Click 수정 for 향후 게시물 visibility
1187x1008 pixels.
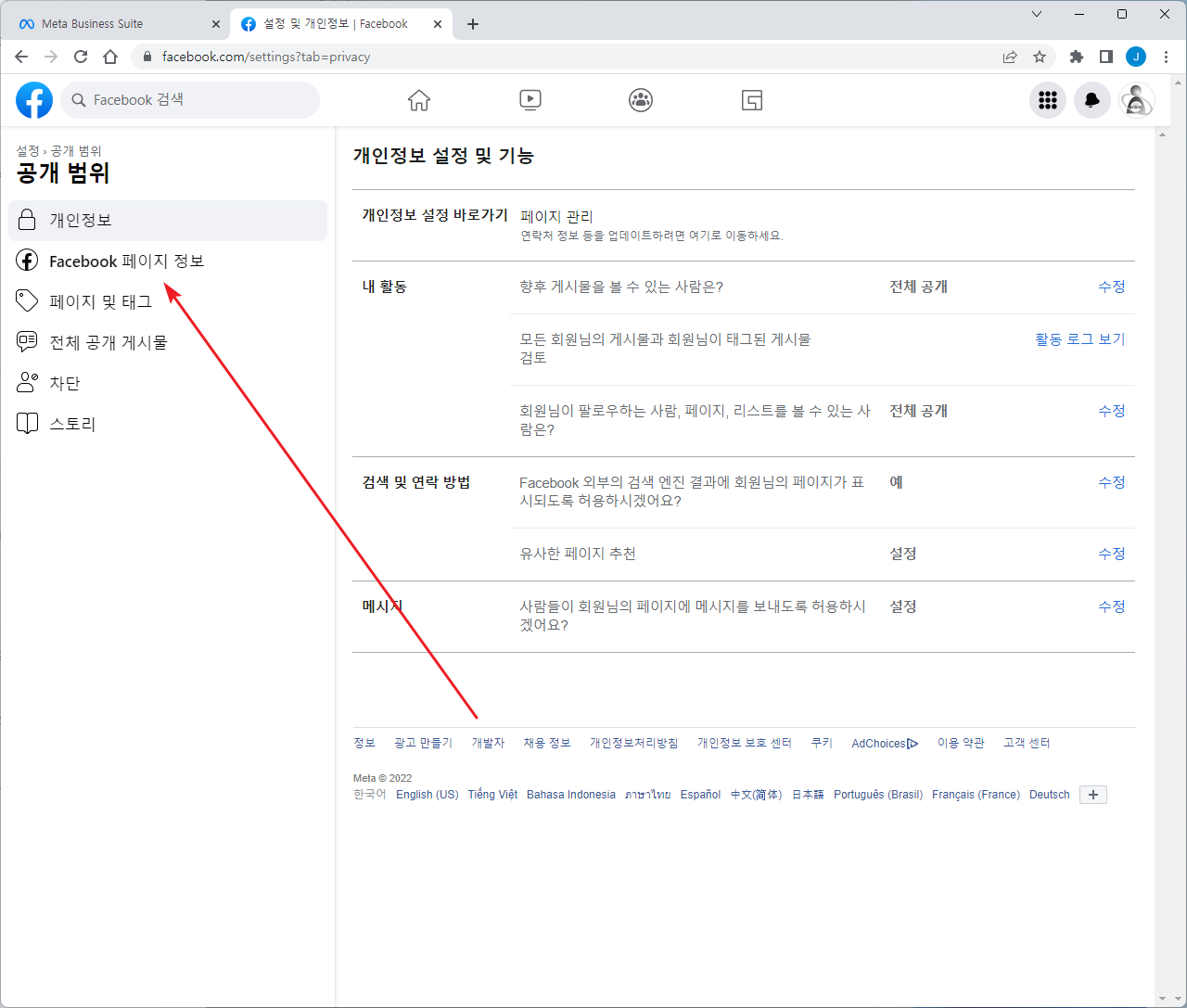tap(1112, 287)
